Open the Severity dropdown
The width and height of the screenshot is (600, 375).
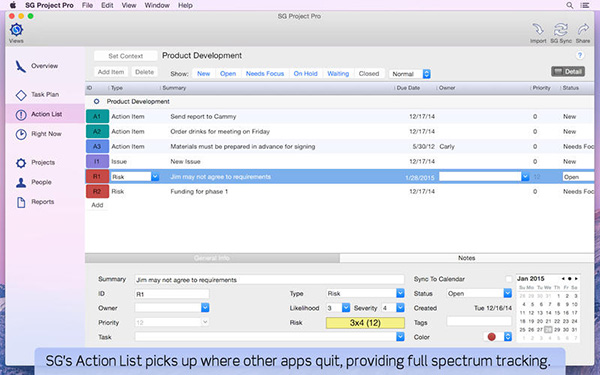click(400, 308)
